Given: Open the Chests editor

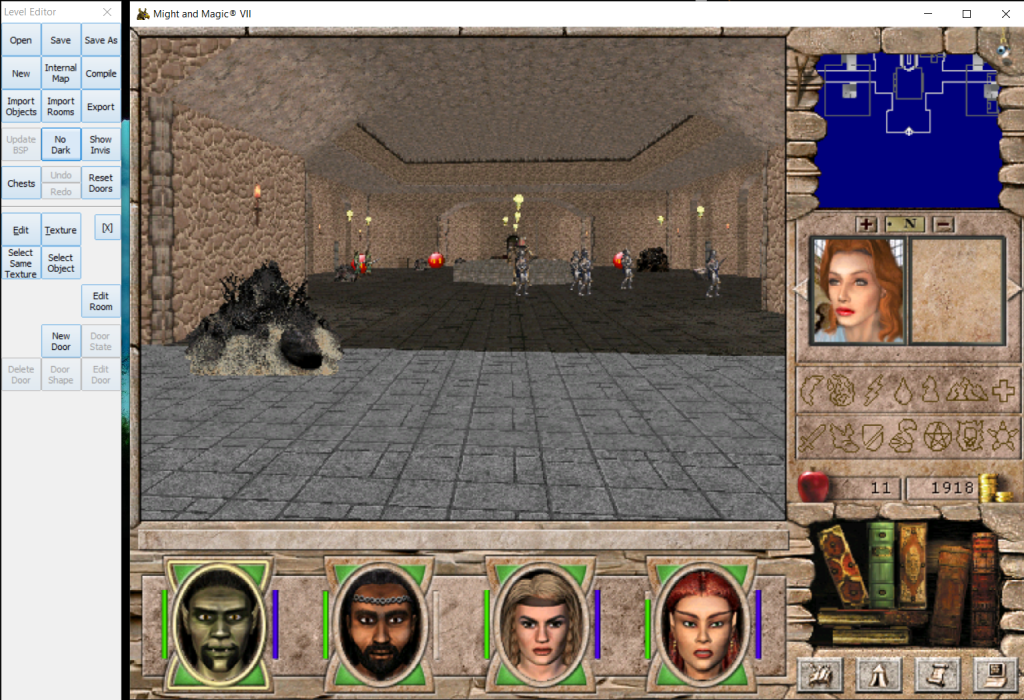Looking at the screenshot, I should click(21, 183).
